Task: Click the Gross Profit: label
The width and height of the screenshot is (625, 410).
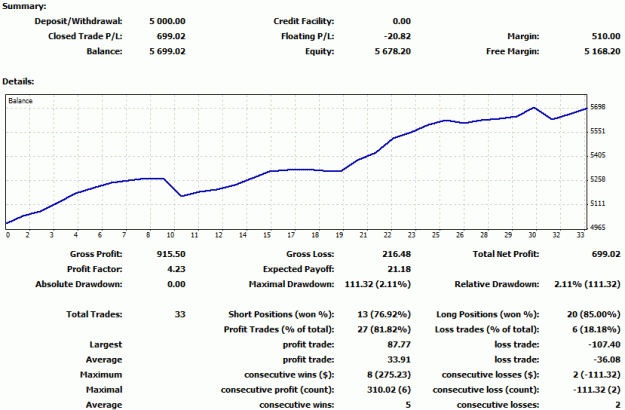Action: [96, 254]
